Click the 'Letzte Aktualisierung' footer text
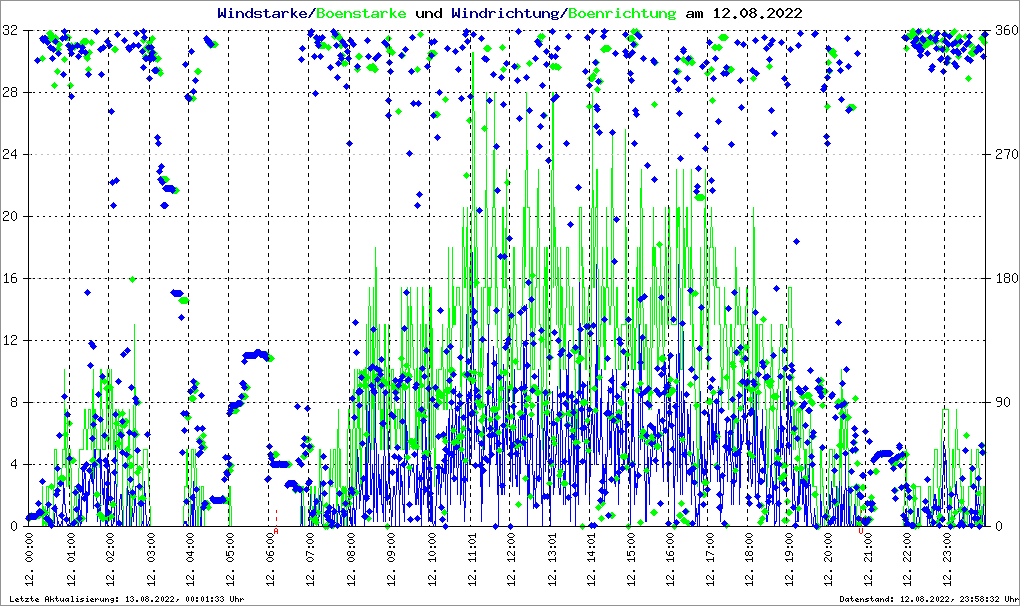1020x606 pixels. [x=125, y=599]
